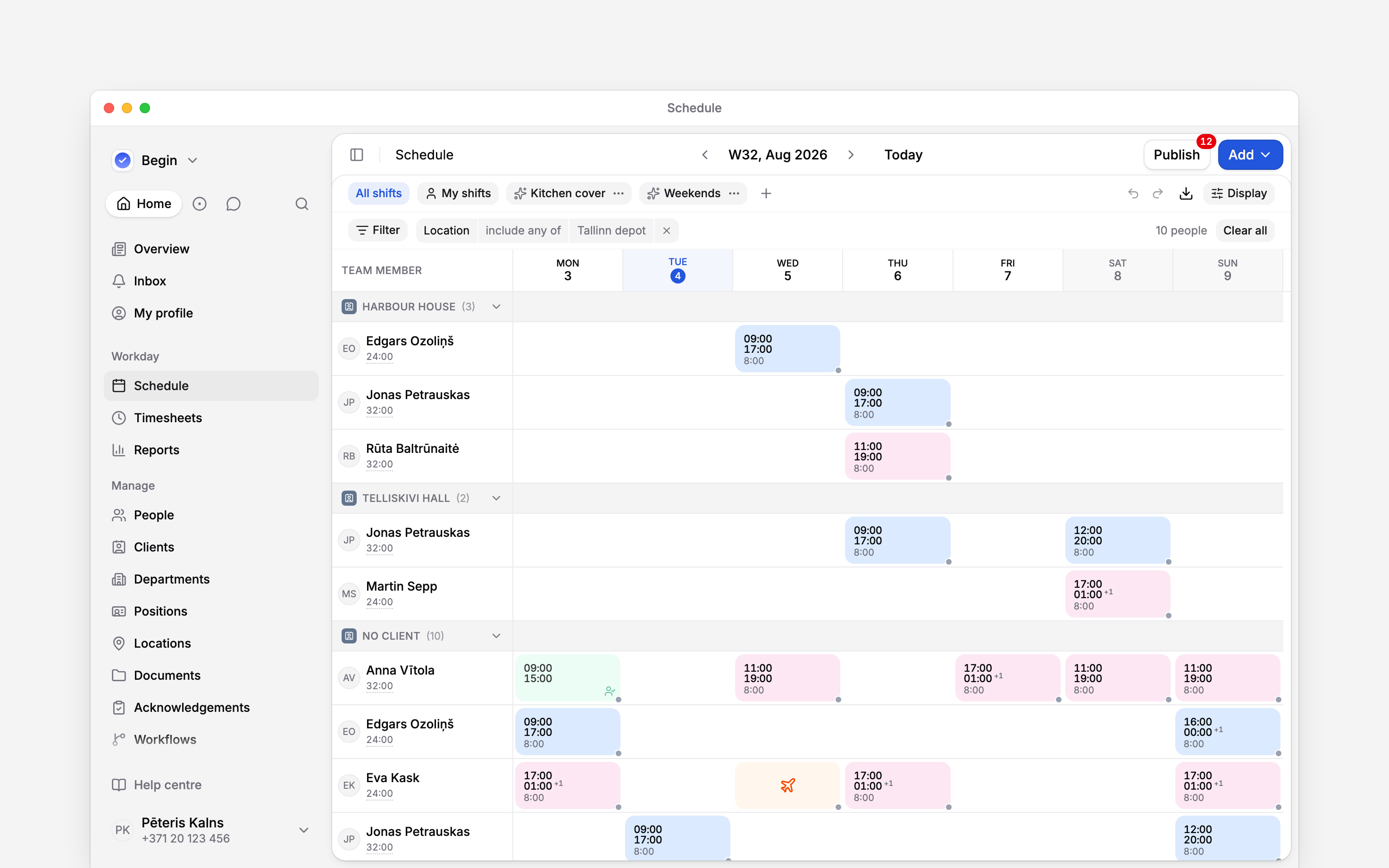Collapse the No Client group

tap(496, 635)
